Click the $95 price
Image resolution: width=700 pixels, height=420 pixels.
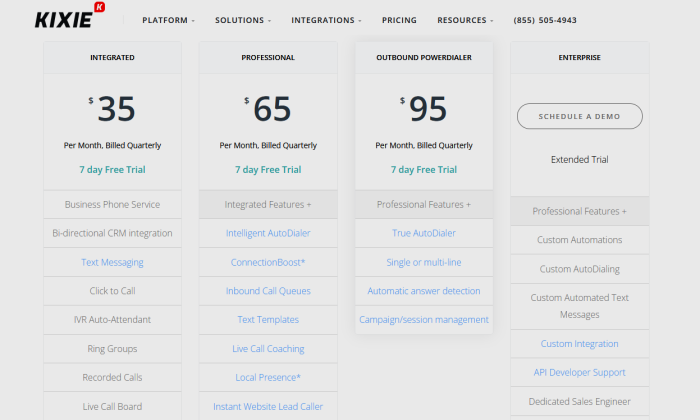(424, 108)
